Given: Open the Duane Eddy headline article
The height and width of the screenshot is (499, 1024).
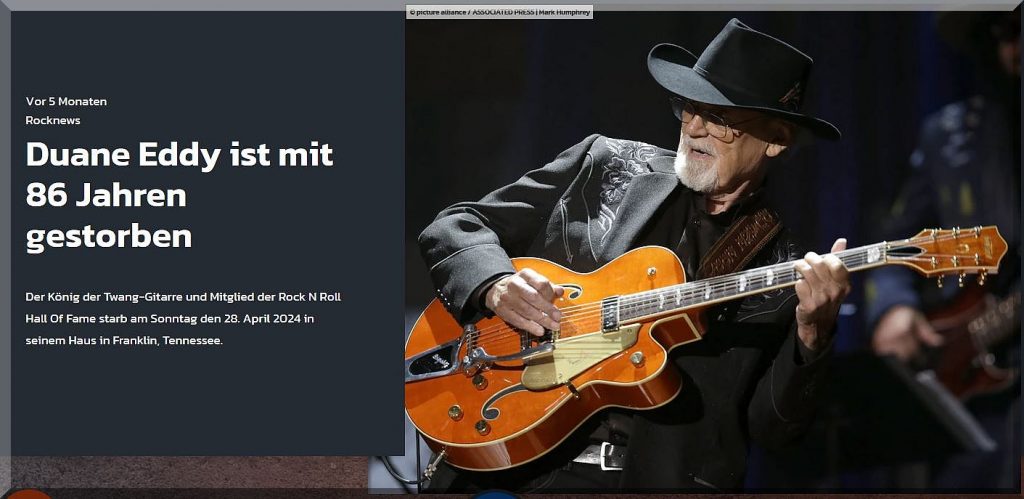Looking at the screenshot, I should coord(179,195).
